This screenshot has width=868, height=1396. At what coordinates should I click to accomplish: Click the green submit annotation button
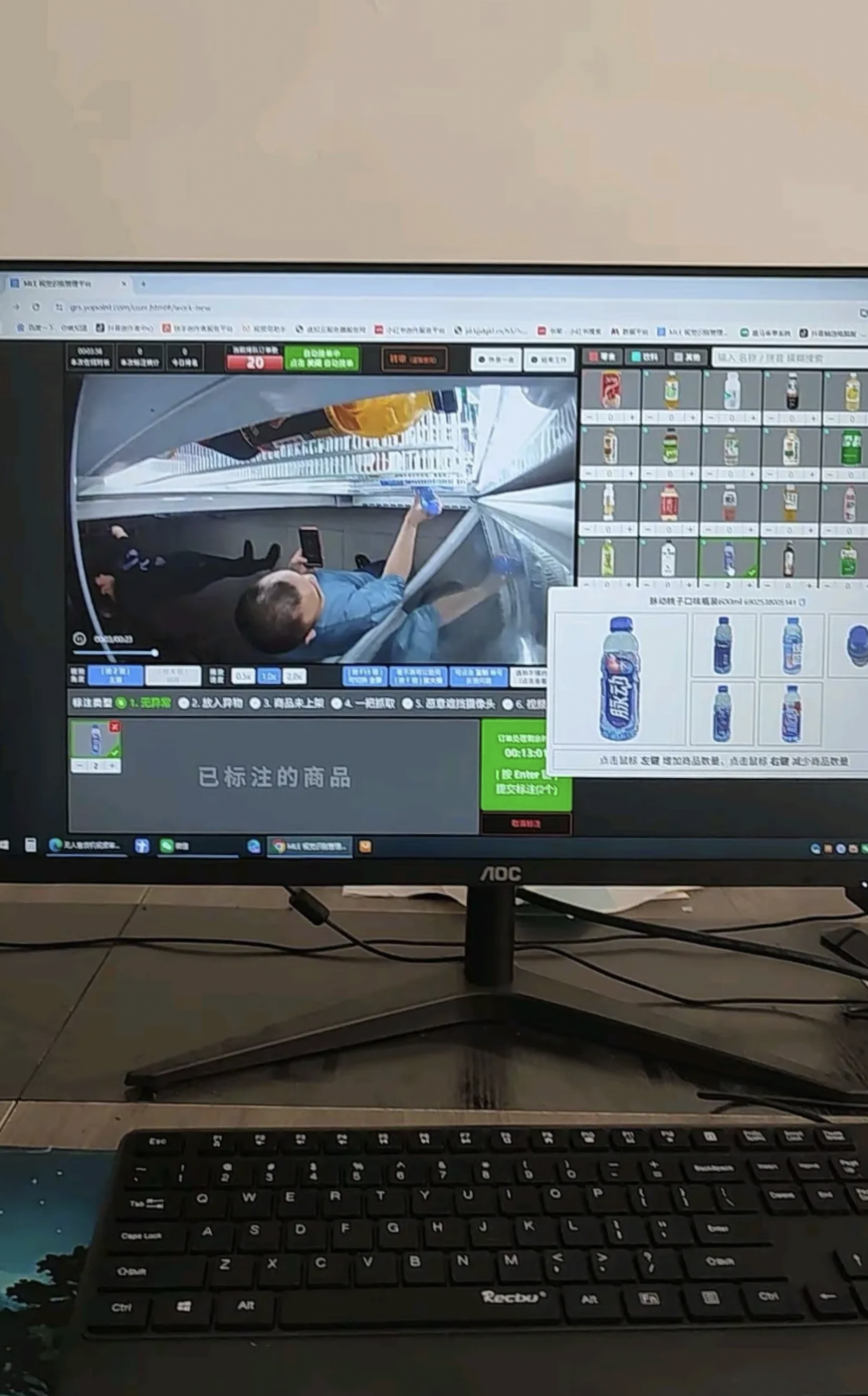click(526, 764)
